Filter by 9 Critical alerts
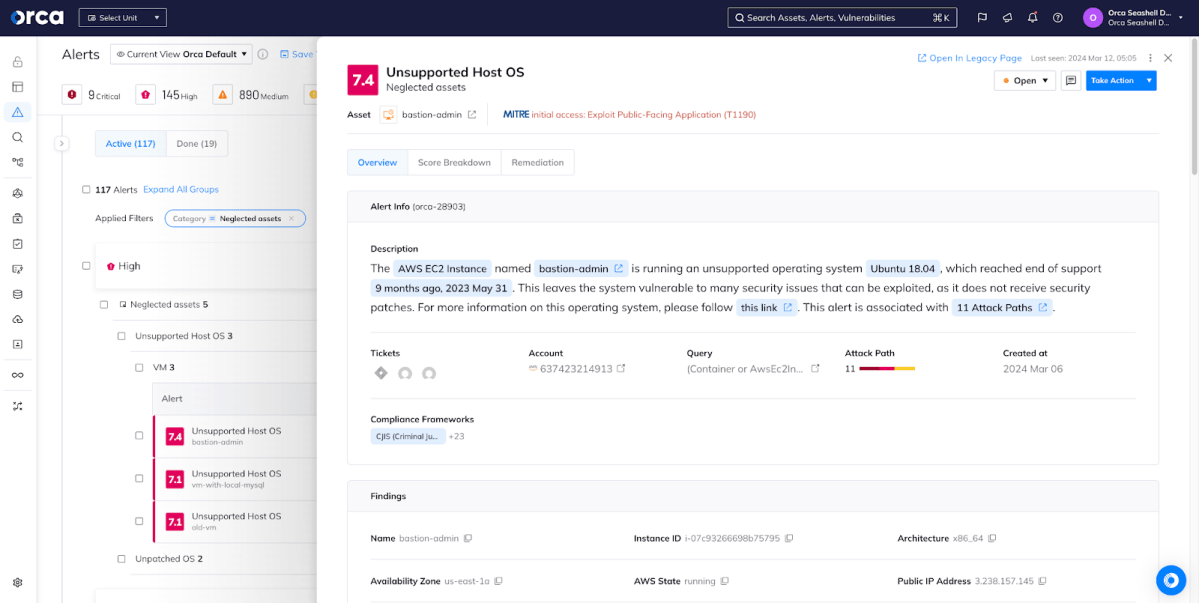Viewport: 1199px width, 603px height. click(92, 95)
